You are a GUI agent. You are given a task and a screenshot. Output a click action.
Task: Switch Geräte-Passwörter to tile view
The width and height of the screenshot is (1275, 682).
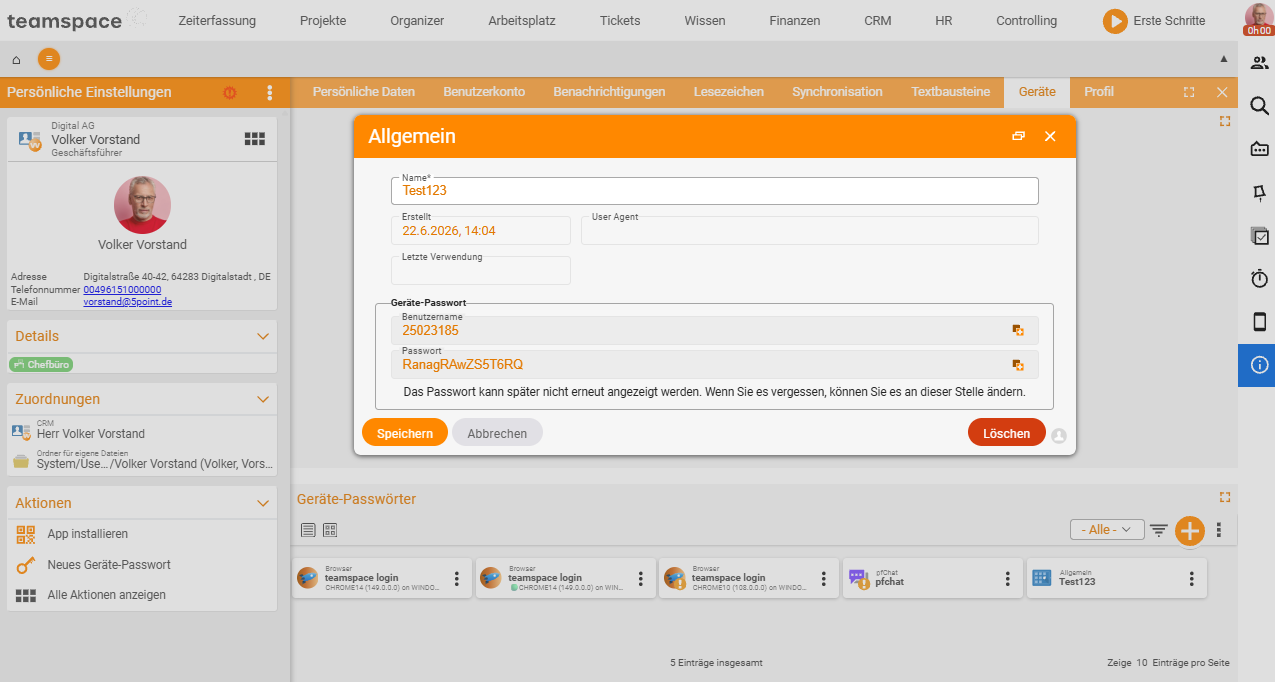(330, 529)
